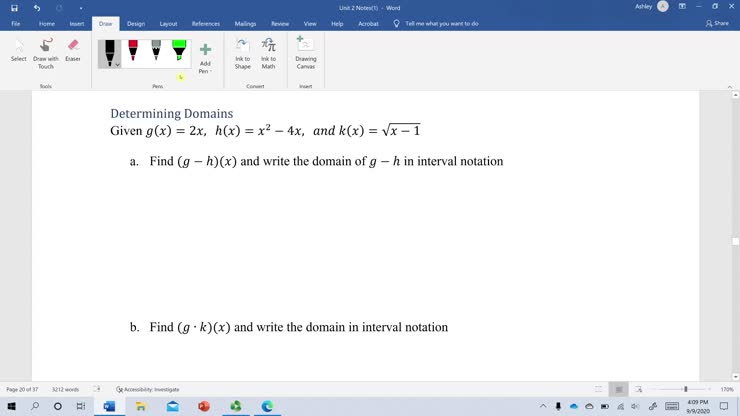The width and height of the screenshot is (740, 416).
Task: Click the Undo arrow
Action: coord(37,7)
